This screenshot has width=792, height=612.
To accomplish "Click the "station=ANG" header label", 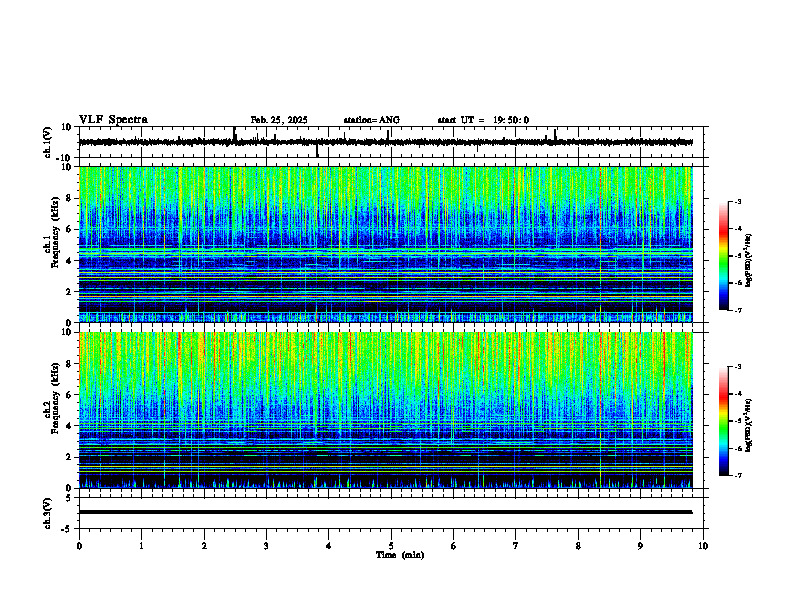I will 371,120.
